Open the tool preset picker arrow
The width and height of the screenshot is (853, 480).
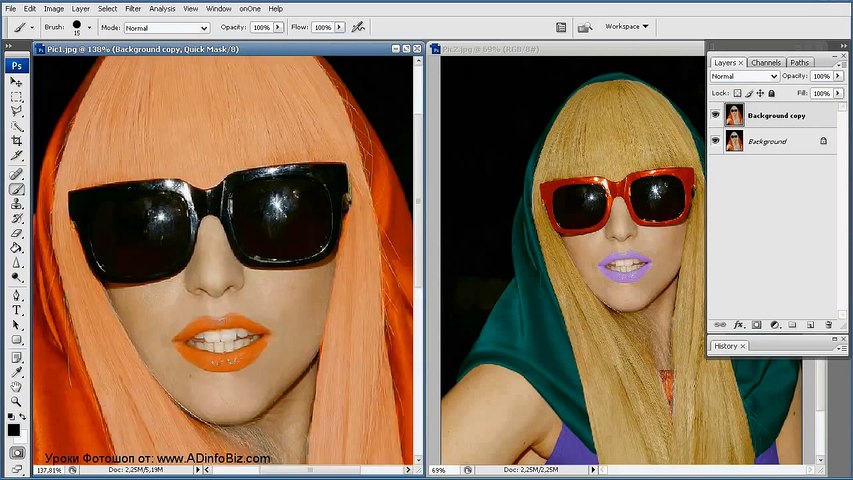coord(32,27)
